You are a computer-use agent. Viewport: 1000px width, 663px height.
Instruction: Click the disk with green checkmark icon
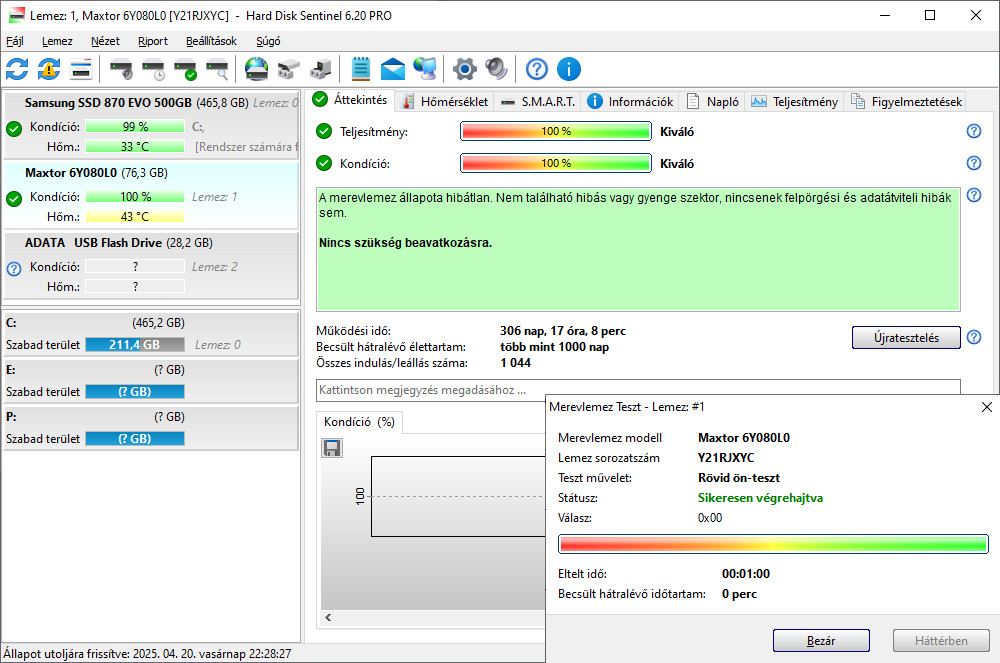click(186, 69)
